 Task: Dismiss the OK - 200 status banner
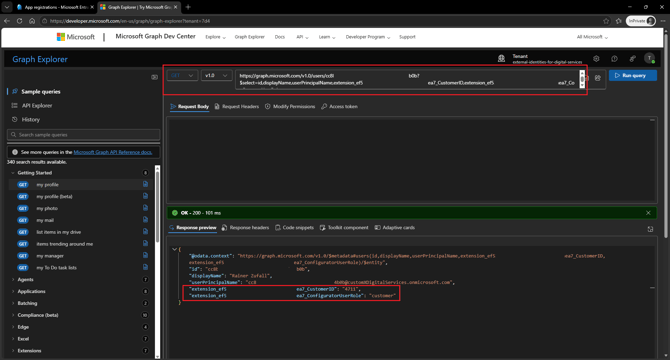(x=648, y=213)
